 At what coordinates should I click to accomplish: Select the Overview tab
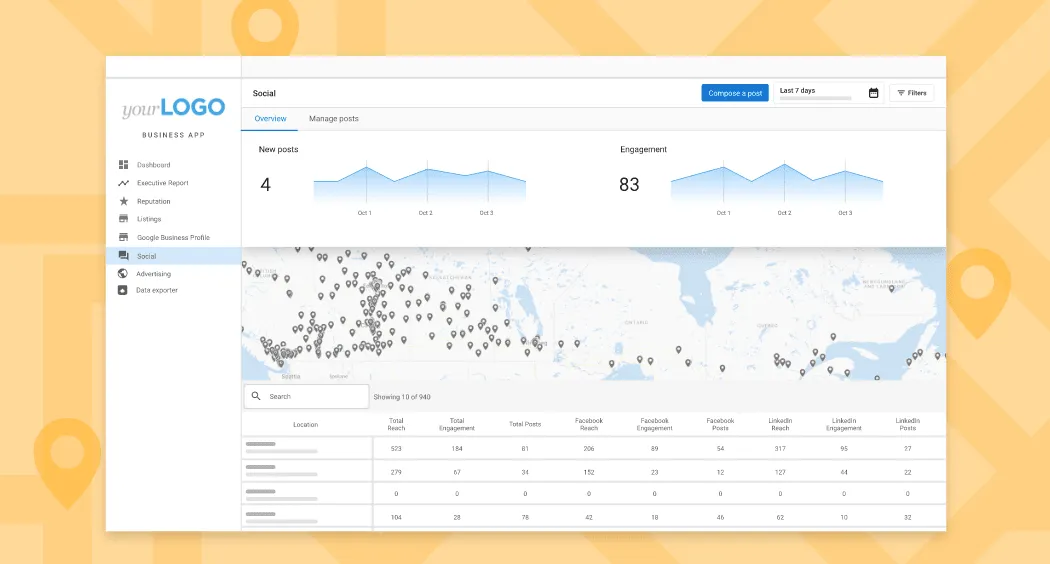pos(270,119)
